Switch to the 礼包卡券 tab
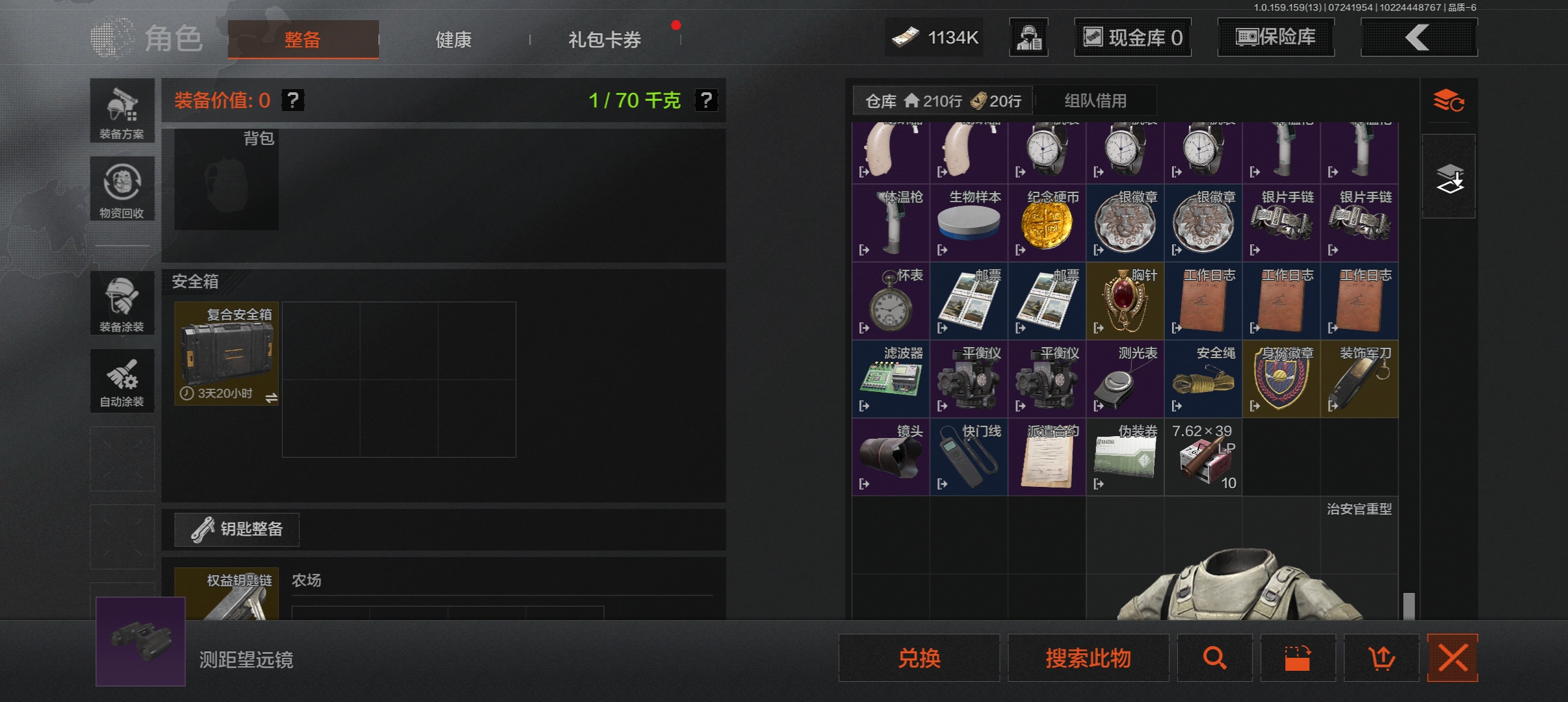Image resolution: width=1568 pixels, height=702 pixels. tap(605, 40)
